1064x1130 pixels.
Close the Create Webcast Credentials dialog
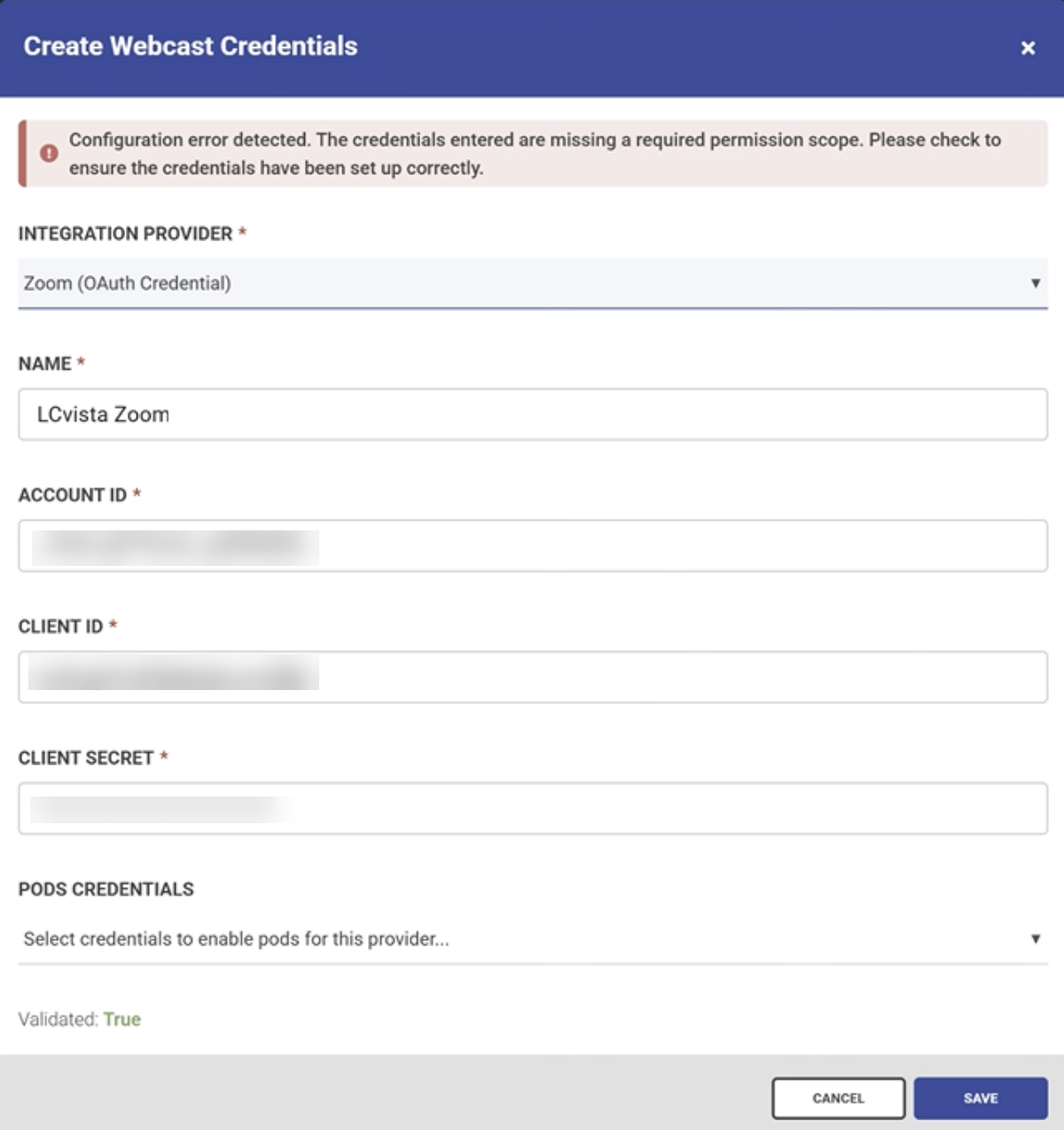(1028, 48)
